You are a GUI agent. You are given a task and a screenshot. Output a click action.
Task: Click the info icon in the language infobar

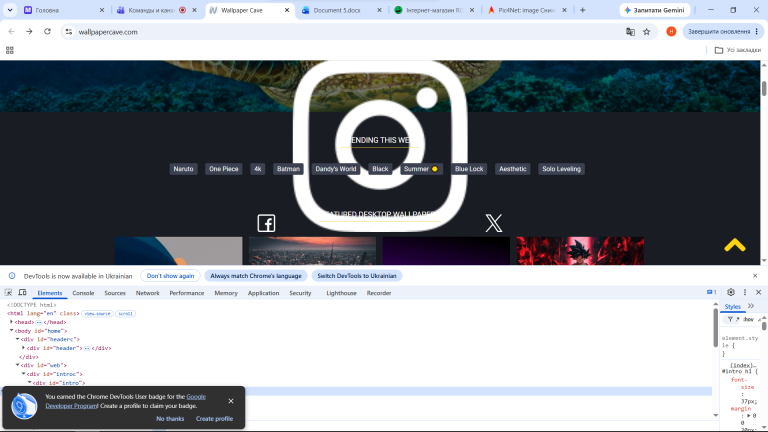12,276
